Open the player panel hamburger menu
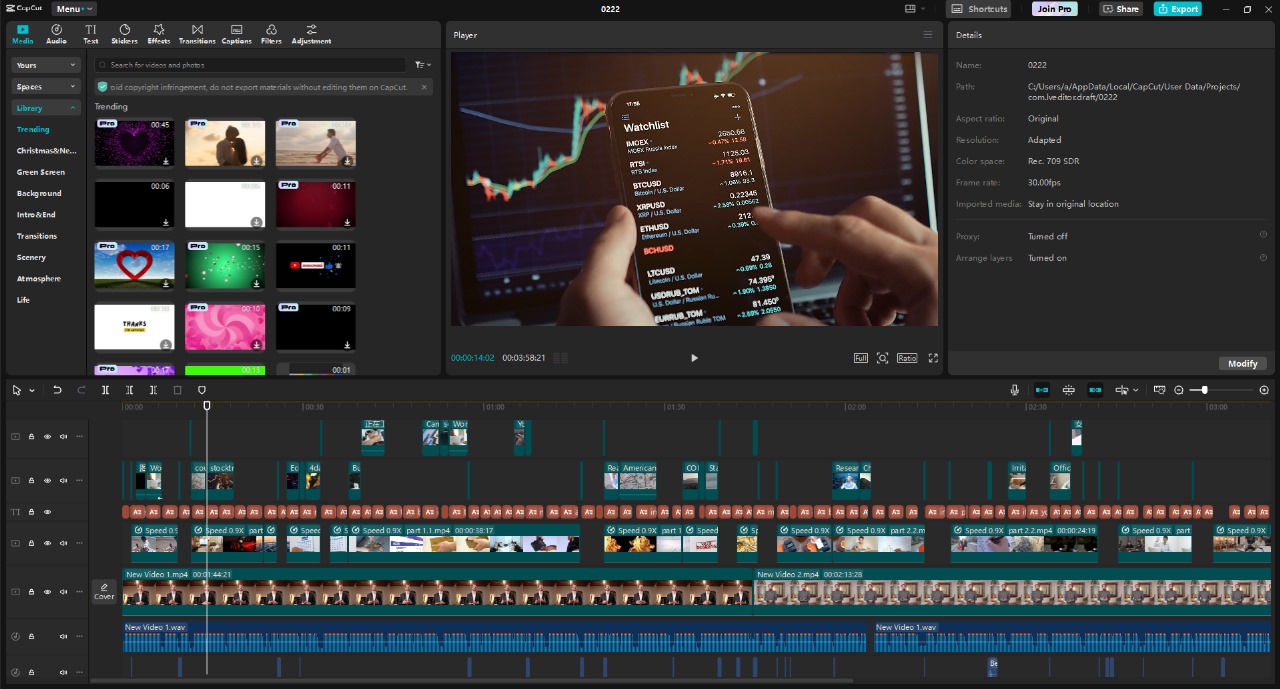 click(x=928, y=35)
